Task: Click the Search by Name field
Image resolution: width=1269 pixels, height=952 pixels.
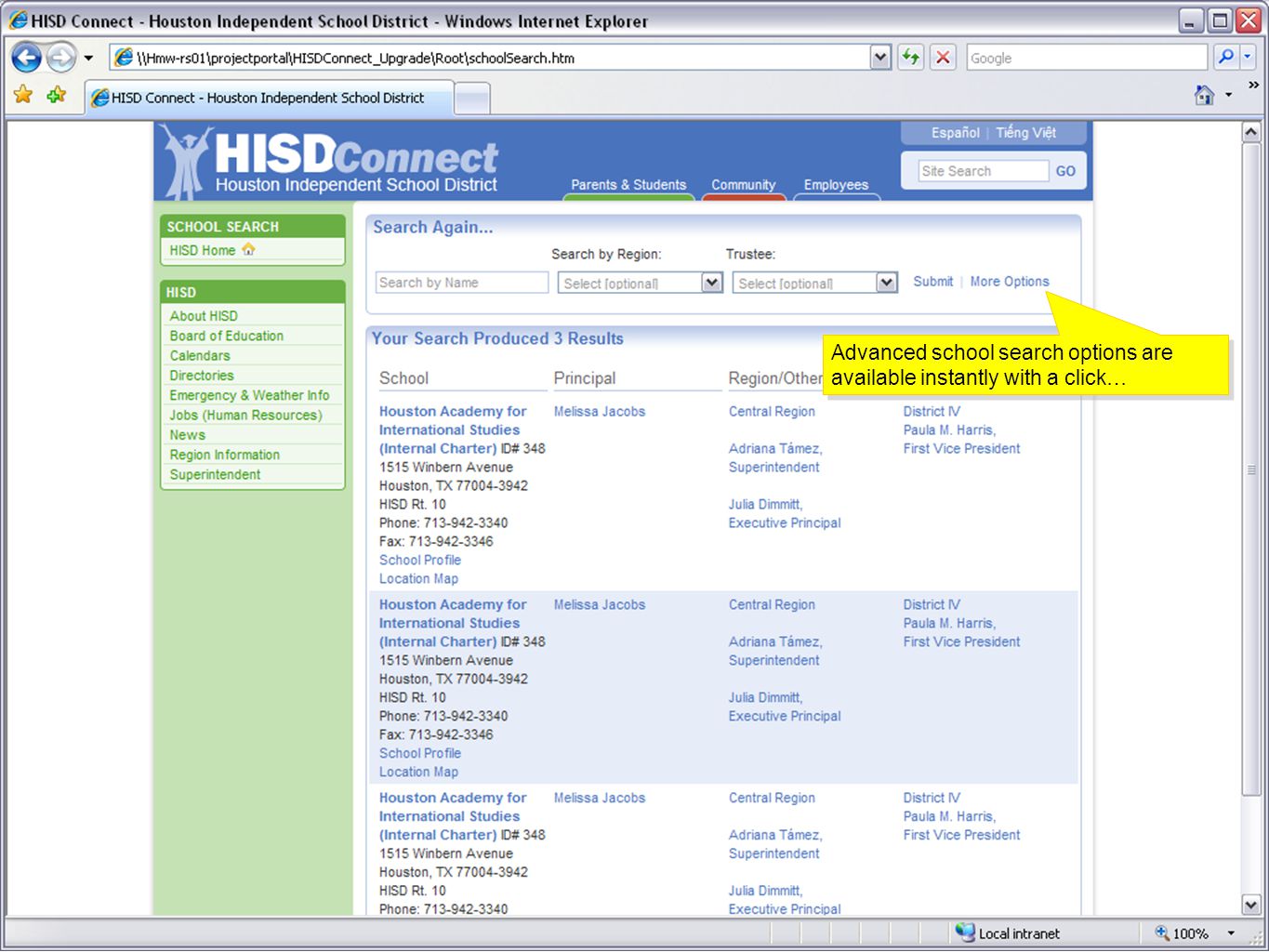Action: [462, 283]
